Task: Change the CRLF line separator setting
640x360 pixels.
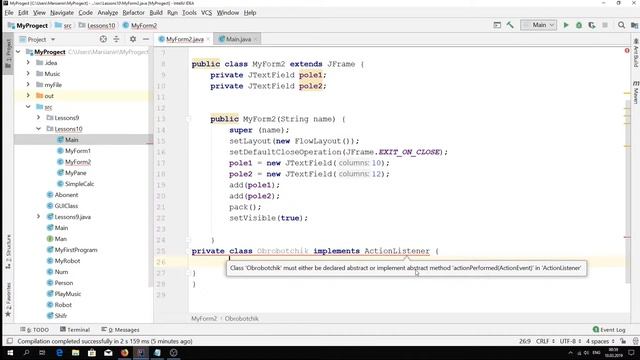Action: click(x=545, y=341)
